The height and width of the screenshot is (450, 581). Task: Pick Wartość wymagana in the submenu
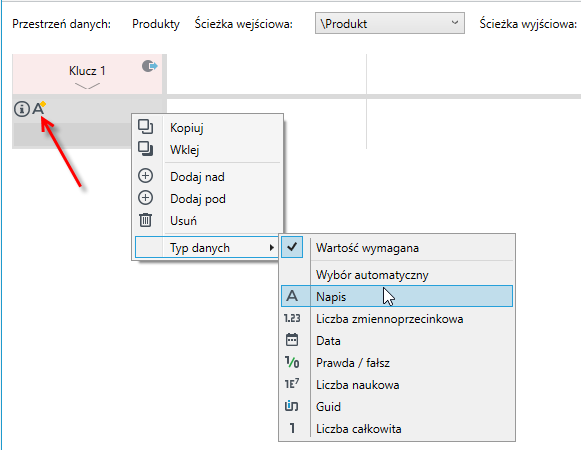(397, 248)
